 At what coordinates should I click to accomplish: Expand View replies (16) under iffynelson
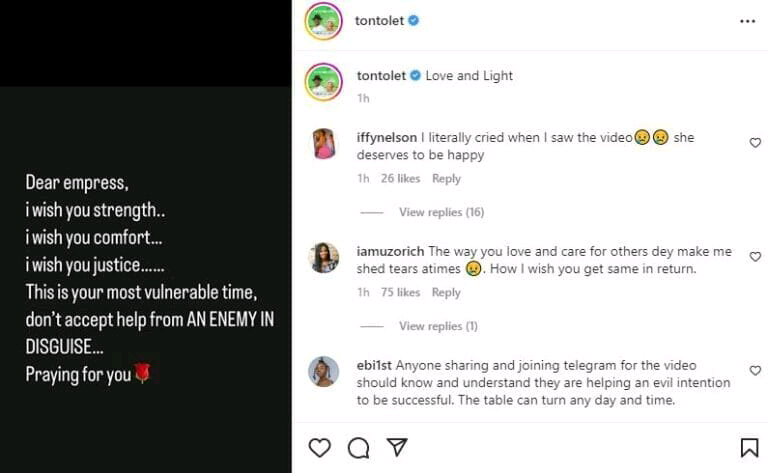click(441, 212)
